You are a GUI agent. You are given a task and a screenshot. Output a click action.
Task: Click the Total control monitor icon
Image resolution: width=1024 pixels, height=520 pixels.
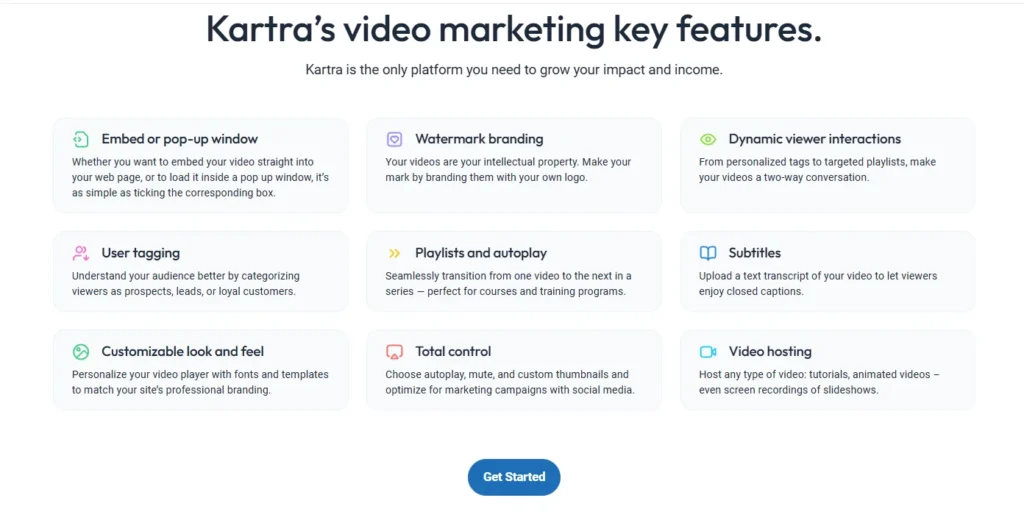[x=394, y=352]
